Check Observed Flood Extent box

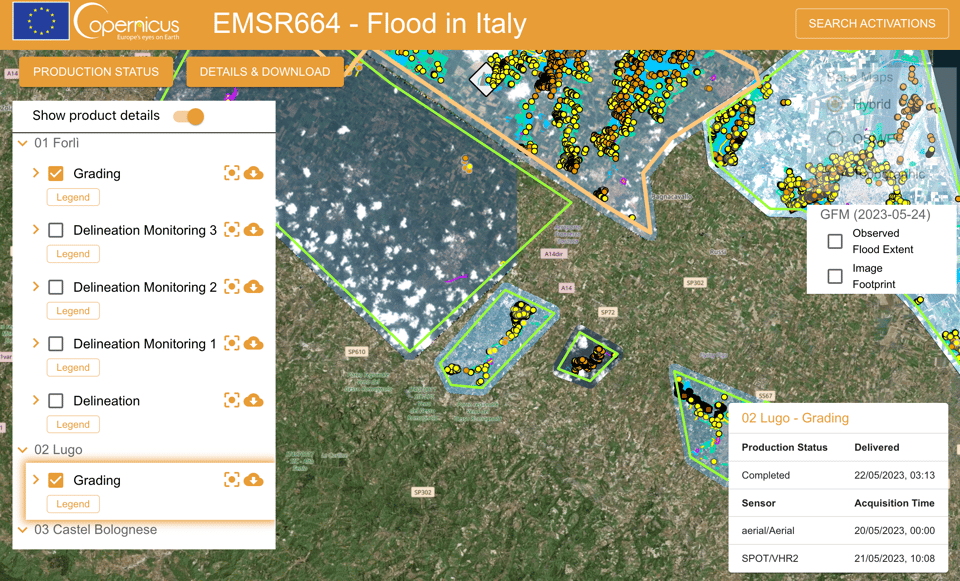[x=835, y=241]
